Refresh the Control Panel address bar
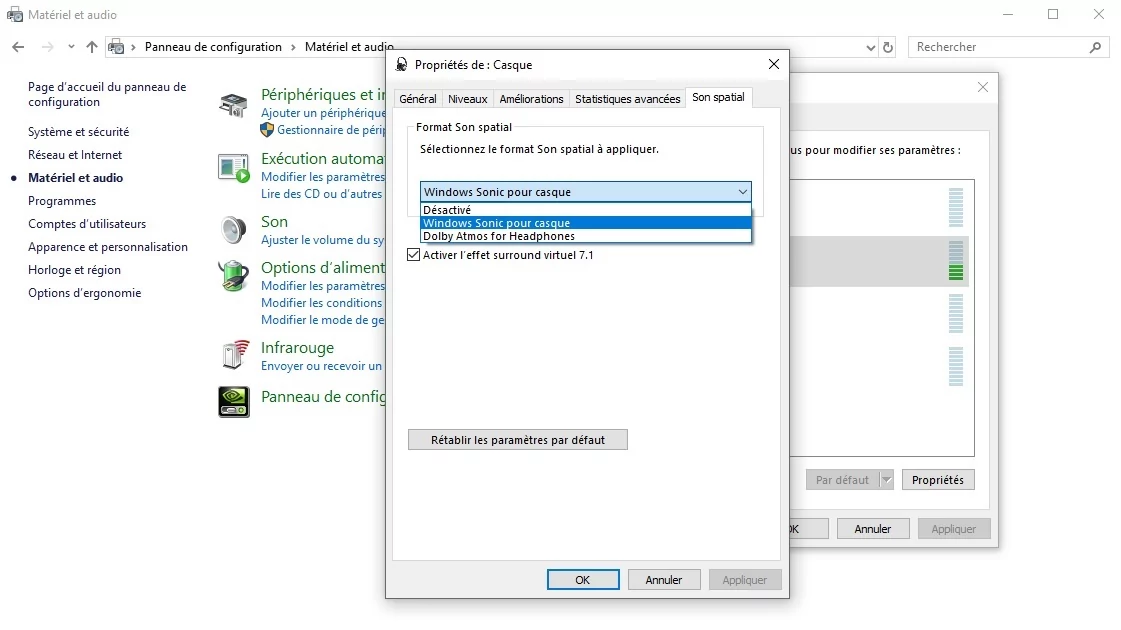This screenshot has height=630, width=1121. click(x=888, y=47)
